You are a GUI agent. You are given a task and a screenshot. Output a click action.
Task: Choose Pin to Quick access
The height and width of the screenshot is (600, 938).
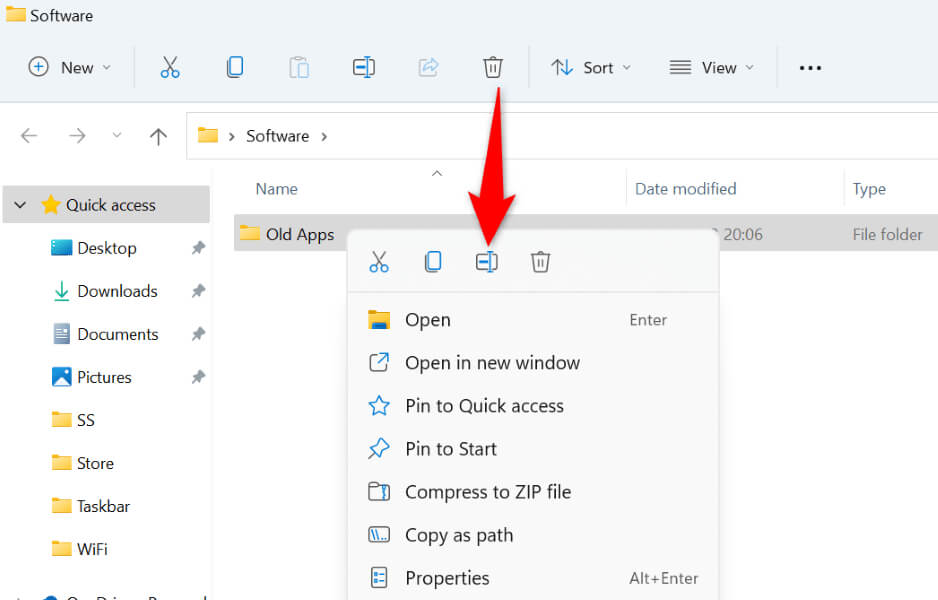pos(533,406)
